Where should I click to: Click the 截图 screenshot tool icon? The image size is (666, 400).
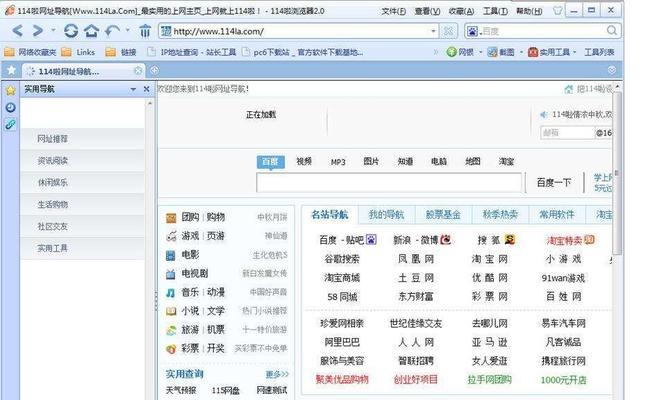492,52
